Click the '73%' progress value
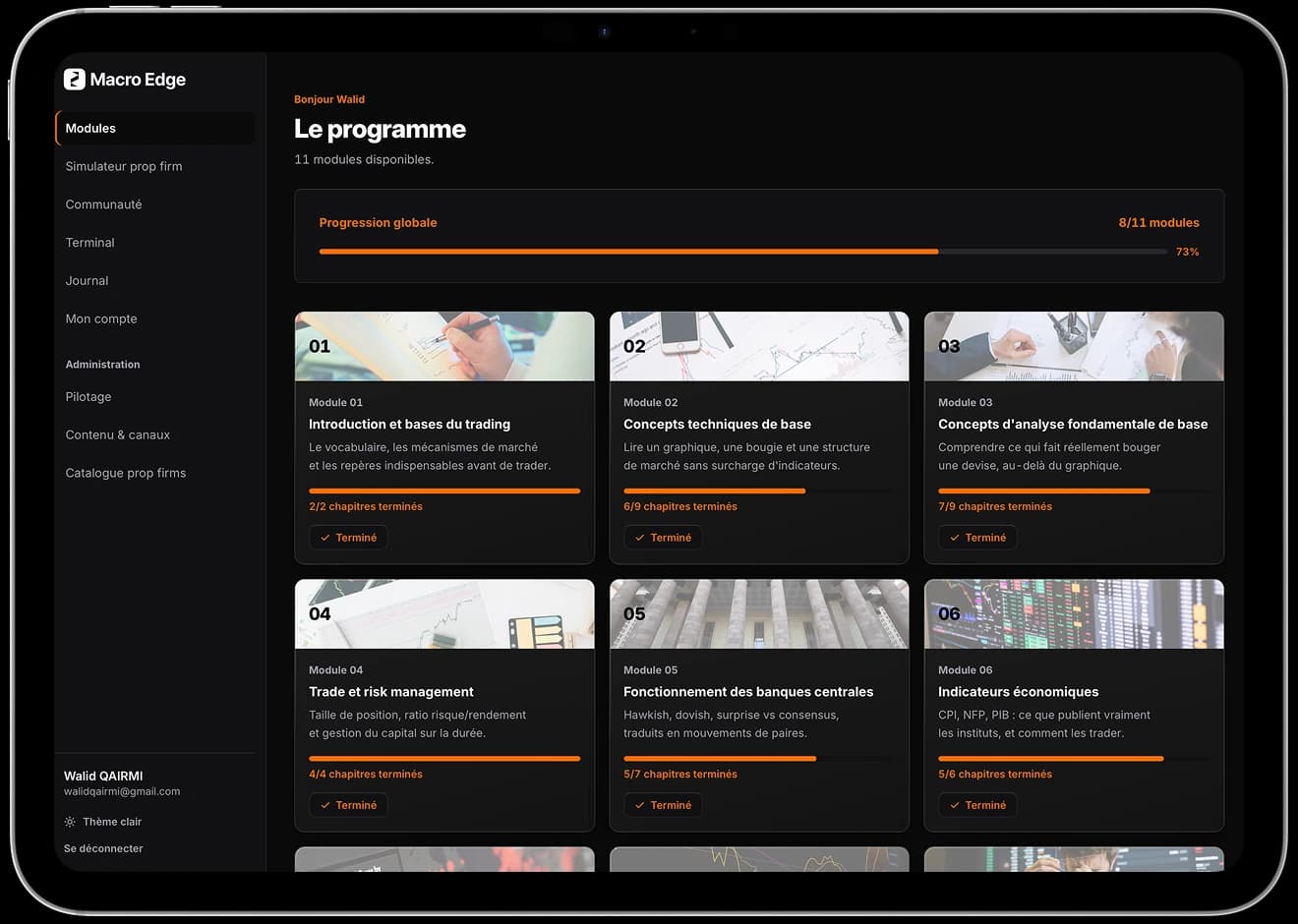The image size is (1298, 924). point(1188,253)
